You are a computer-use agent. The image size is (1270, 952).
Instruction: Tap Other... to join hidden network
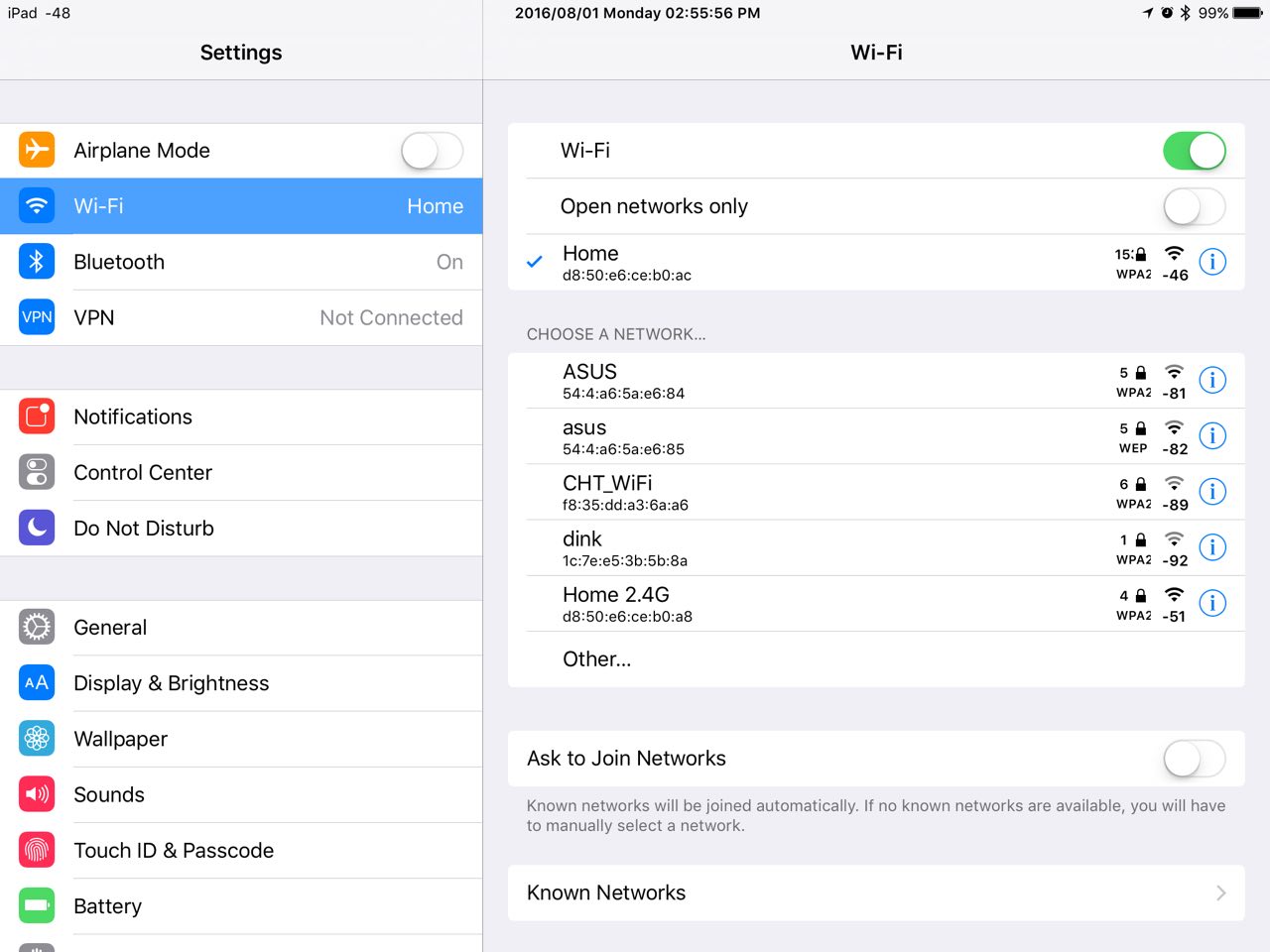pyautogui.click(x=596, y=659)
